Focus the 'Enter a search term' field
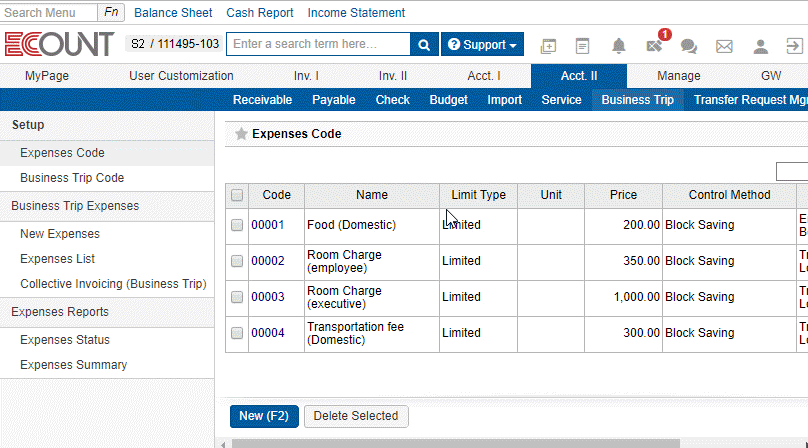The width and height of the screenshot is (808, 448). pos(318,45)
